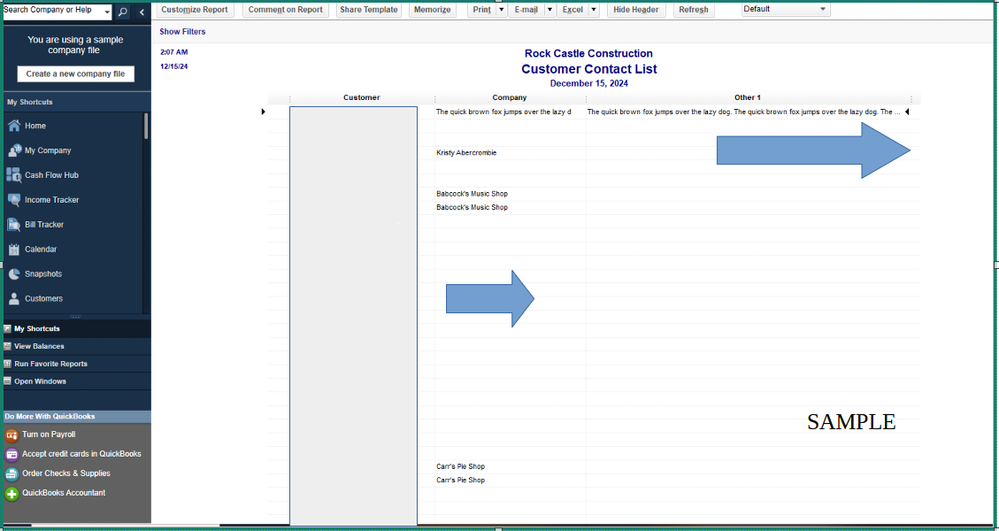999x531 pixels.
Task: Open the Income Tracker icon
Action: click(14, 200)
